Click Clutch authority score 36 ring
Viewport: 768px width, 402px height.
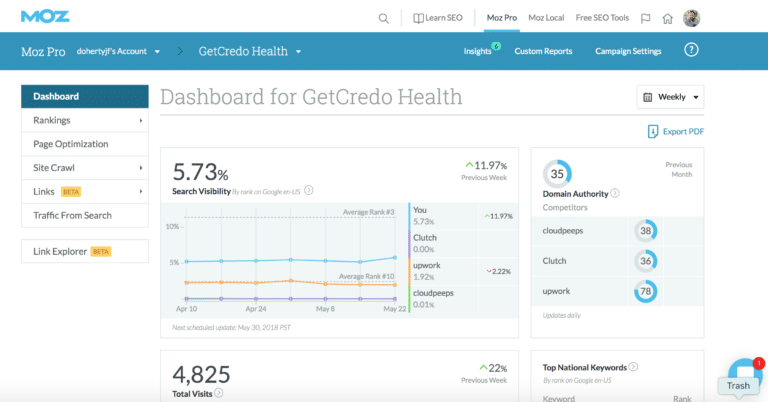646,261
